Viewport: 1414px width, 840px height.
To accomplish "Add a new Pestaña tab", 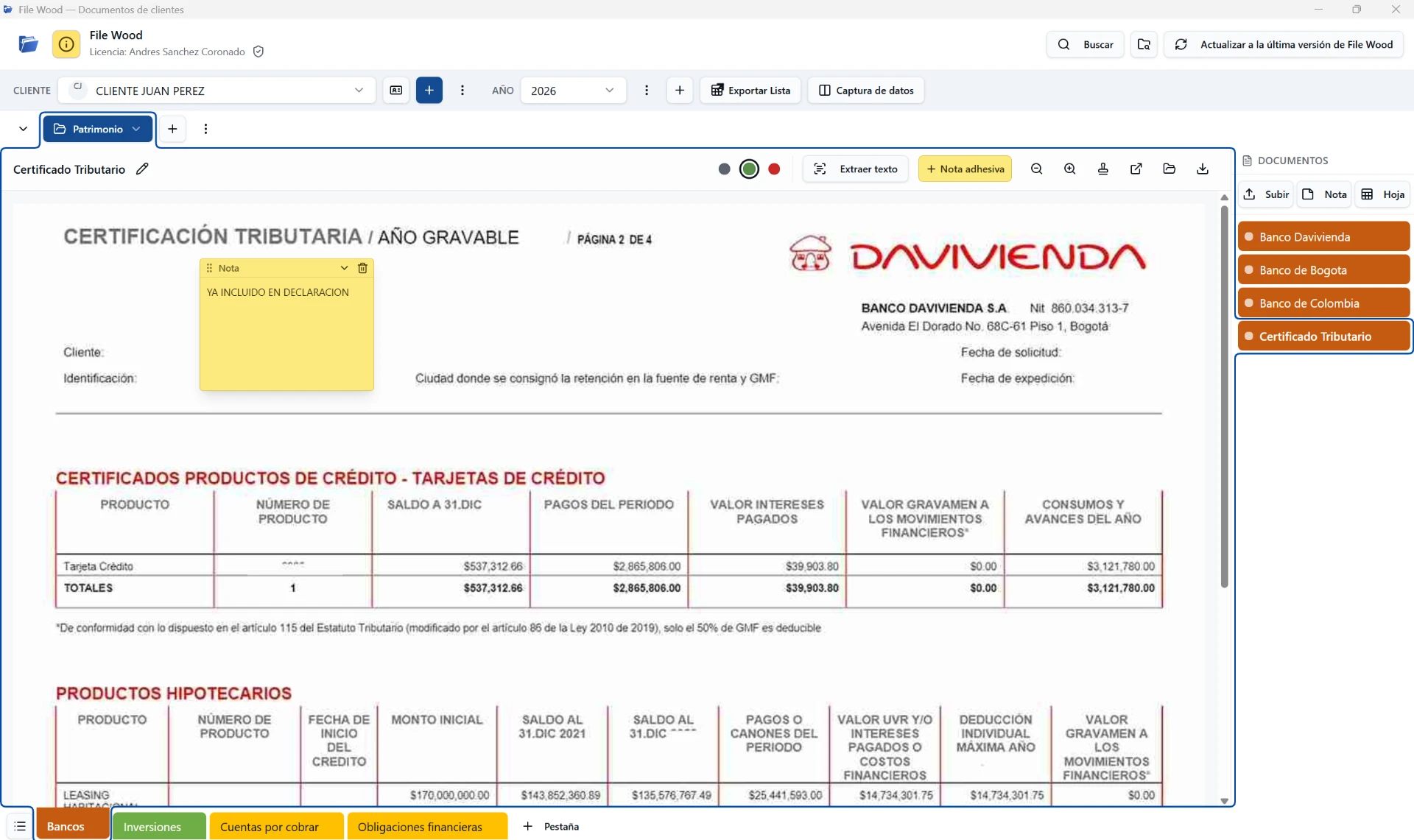I will point(551,826).
